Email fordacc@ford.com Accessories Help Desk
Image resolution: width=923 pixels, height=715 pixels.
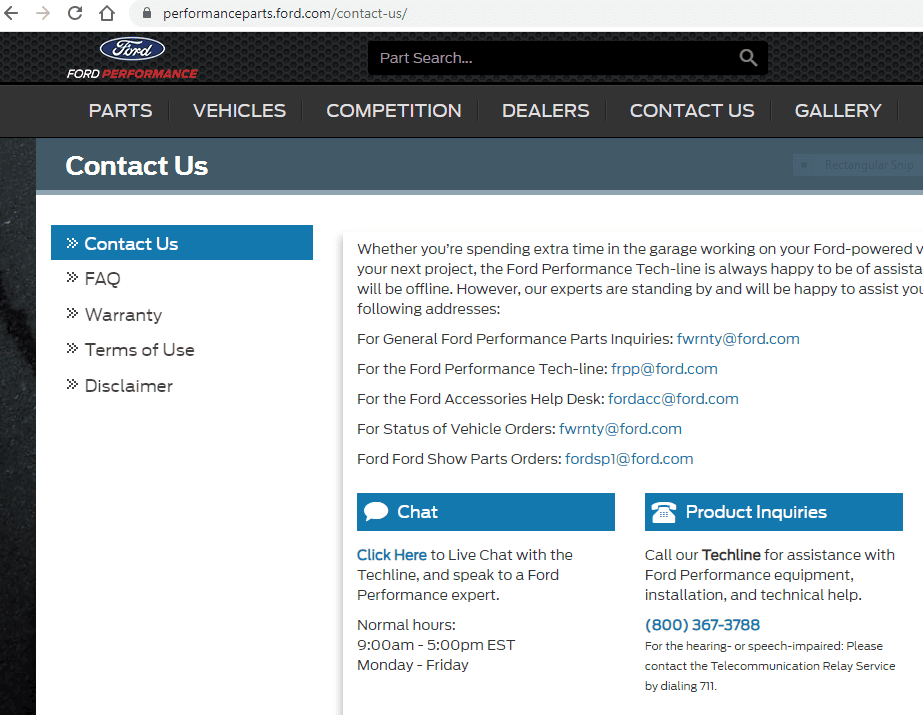pyautogui.click(x=673, y=399)
